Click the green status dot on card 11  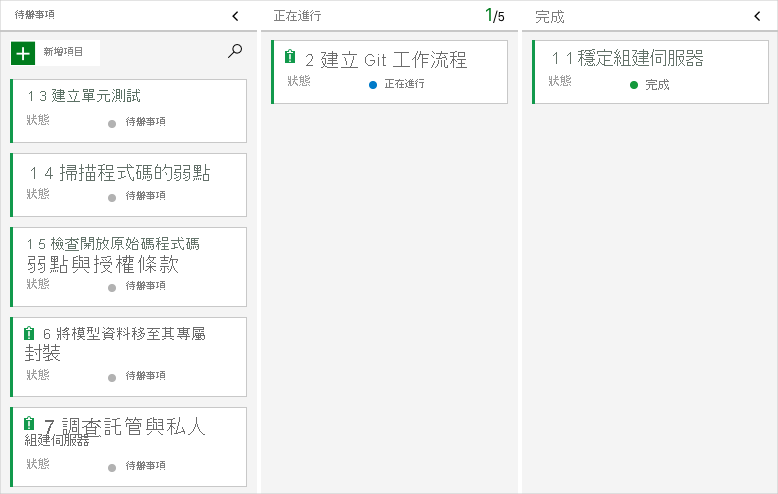(634, 85)
